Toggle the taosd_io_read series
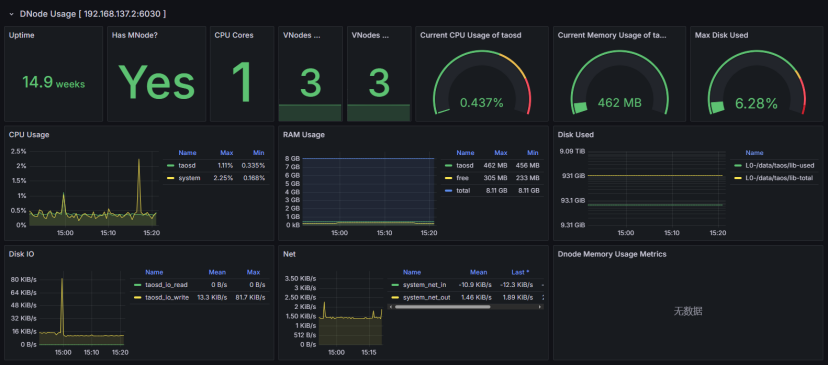829x365 pixels. pos(166,285)
